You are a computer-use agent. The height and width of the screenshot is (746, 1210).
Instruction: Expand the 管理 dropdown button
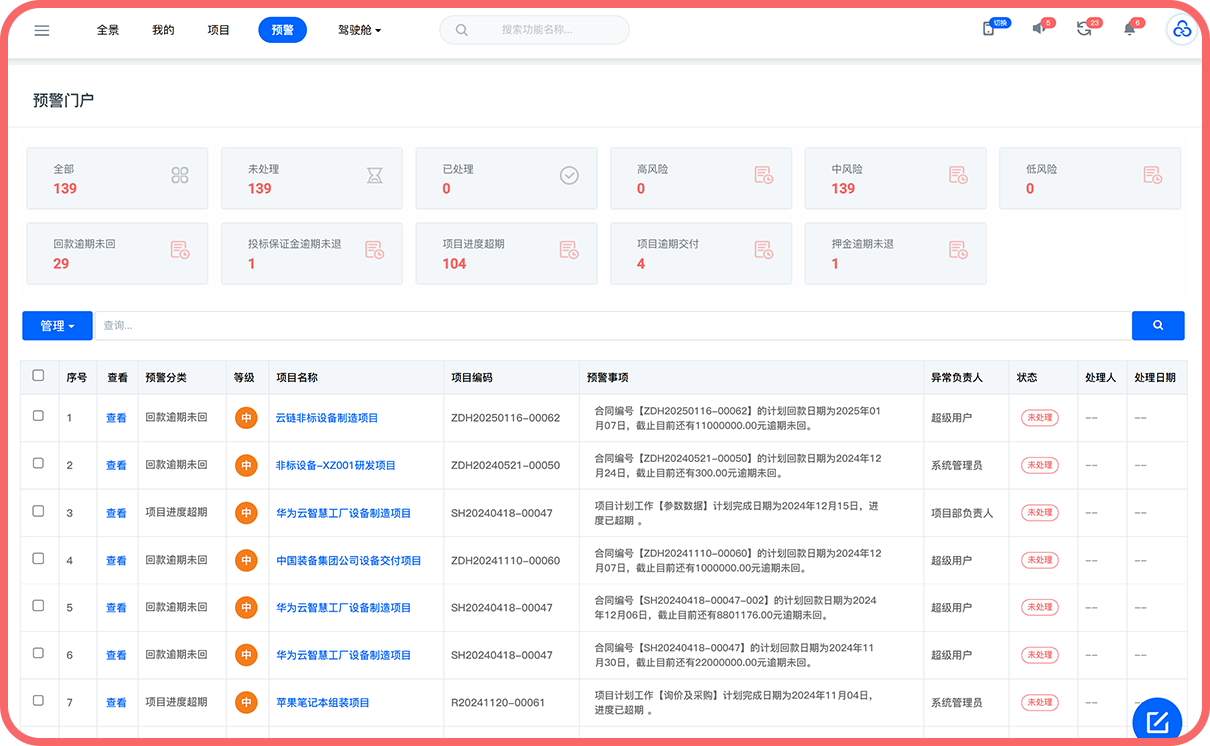pos(57,326)
